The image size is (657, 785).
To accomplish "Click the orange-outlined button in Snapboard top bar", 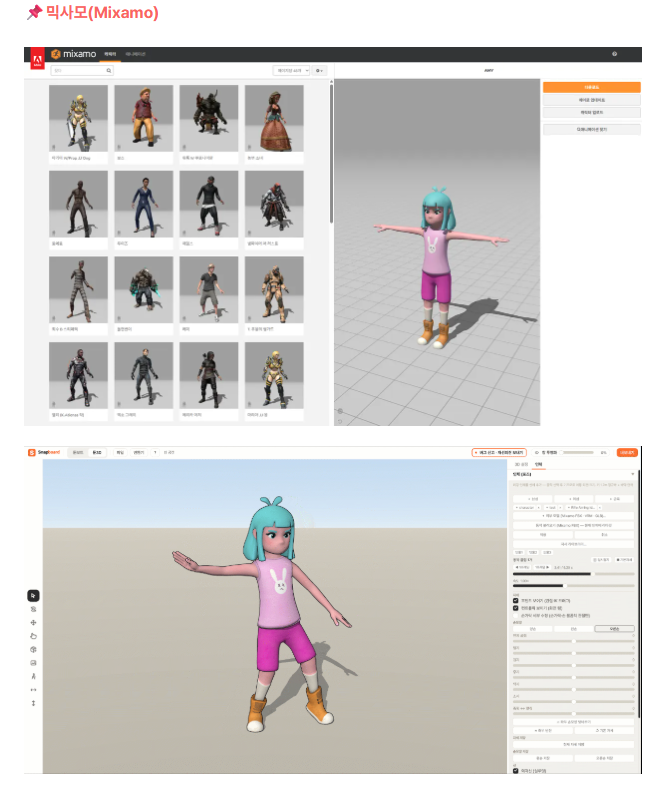I will (499, 452).
